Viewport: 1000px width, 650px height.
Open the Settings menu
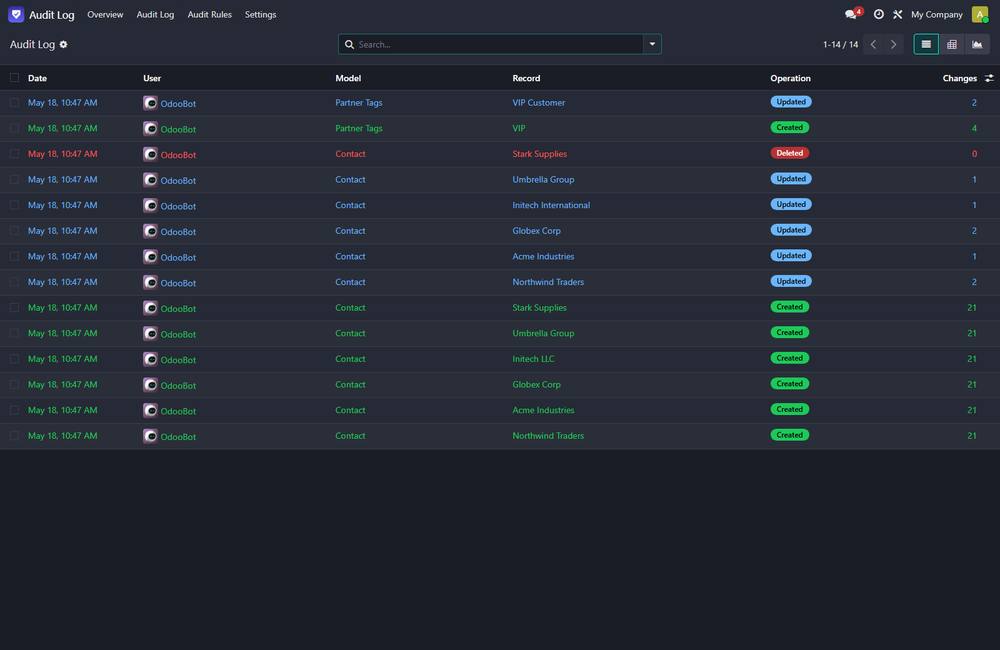[260, 14]
